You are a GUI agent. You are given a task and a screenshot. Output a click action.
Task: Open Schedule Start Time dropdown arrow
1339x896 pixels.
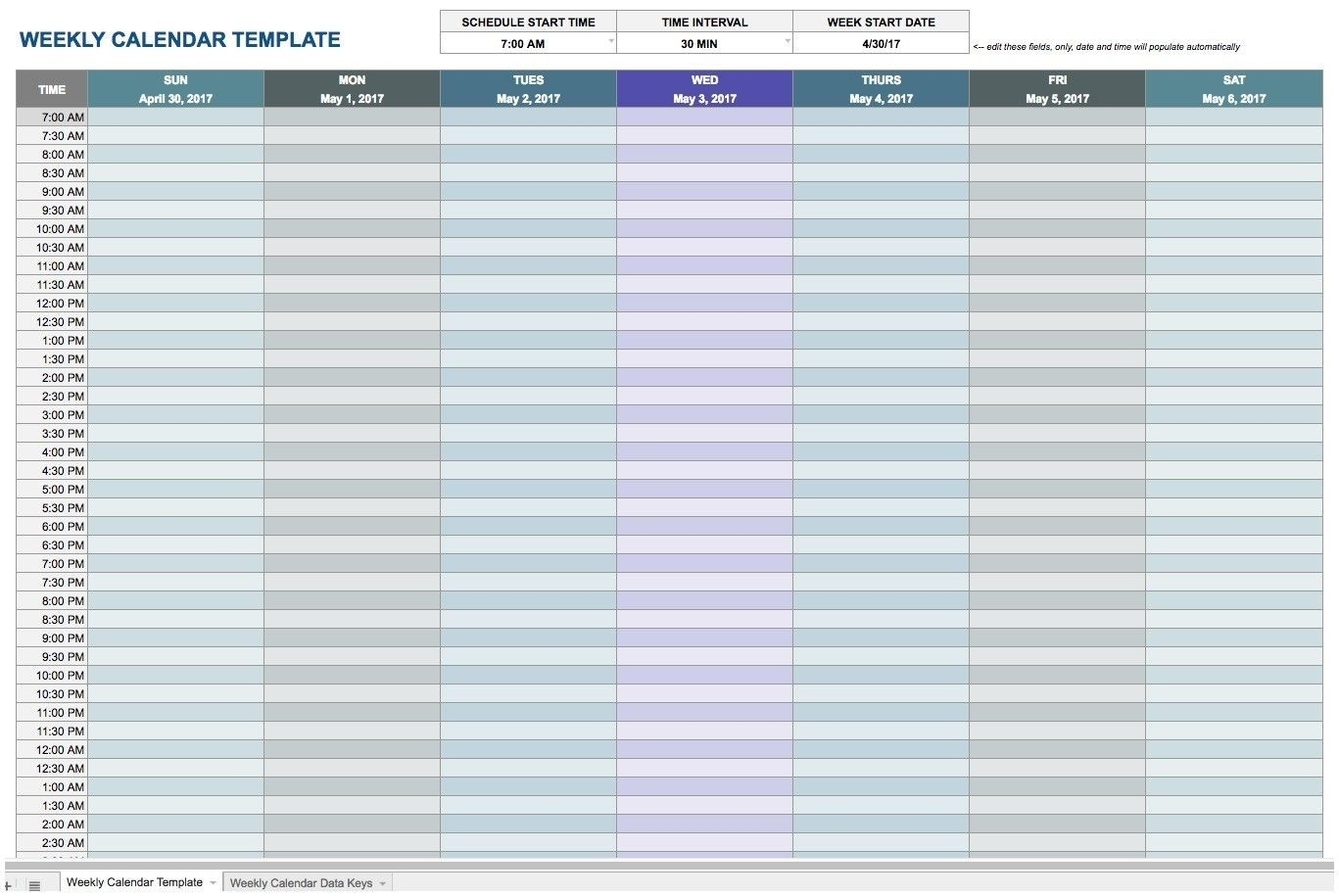[611, 42]
